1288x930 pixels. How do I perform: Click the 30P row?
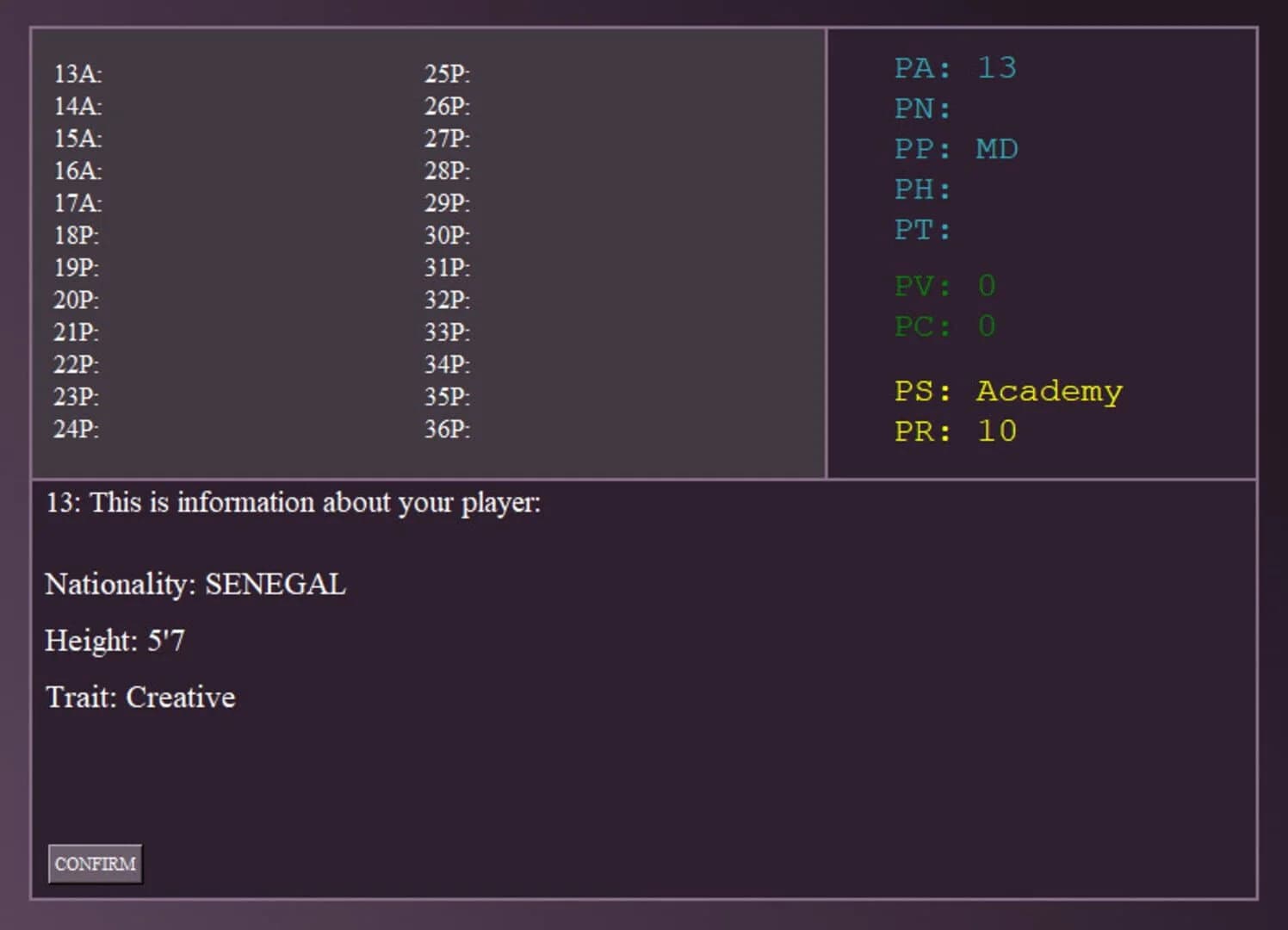[447, 236]
